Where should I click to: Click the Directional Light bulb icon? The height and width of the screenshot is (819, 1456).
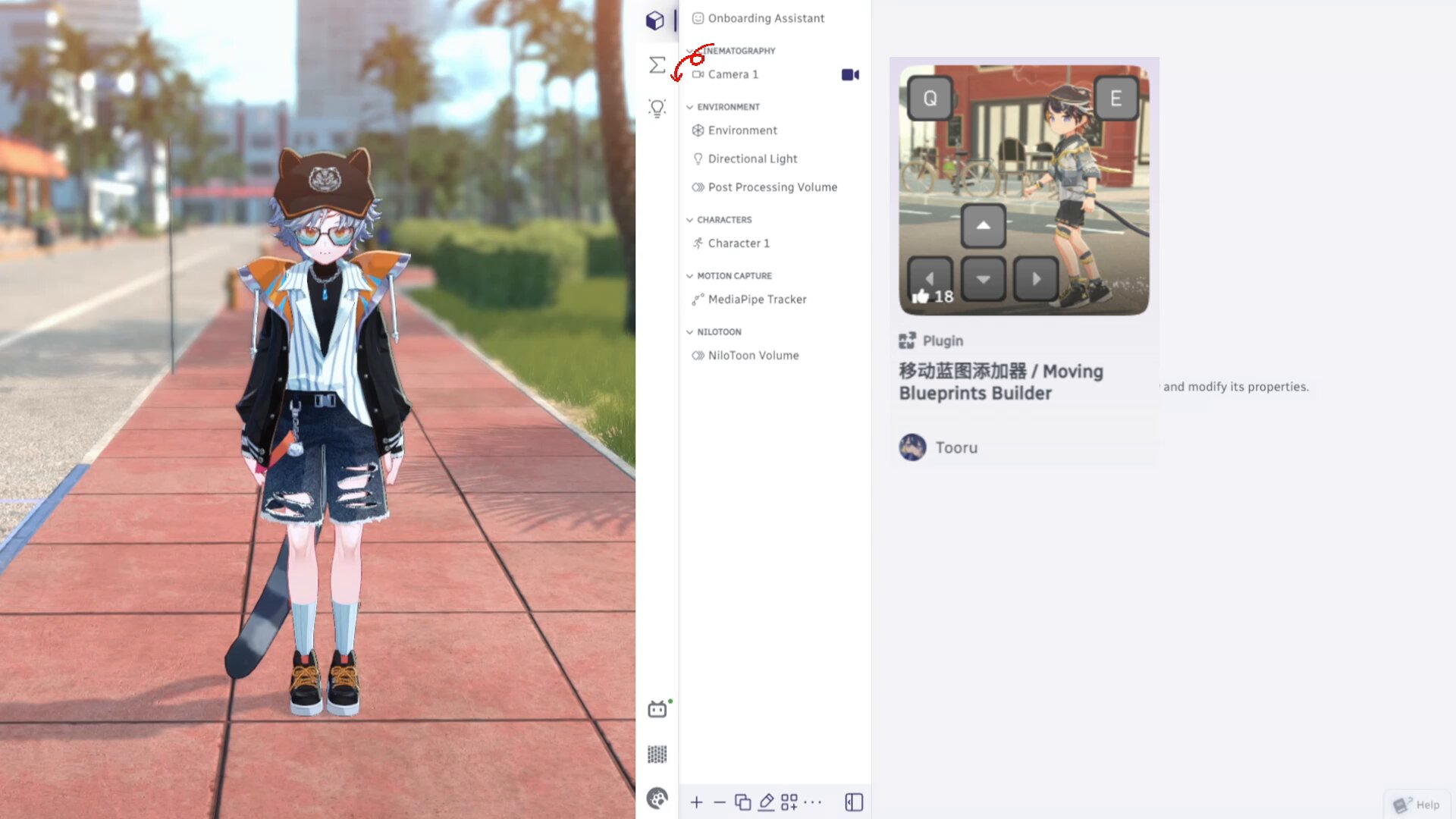click(698, 158)
